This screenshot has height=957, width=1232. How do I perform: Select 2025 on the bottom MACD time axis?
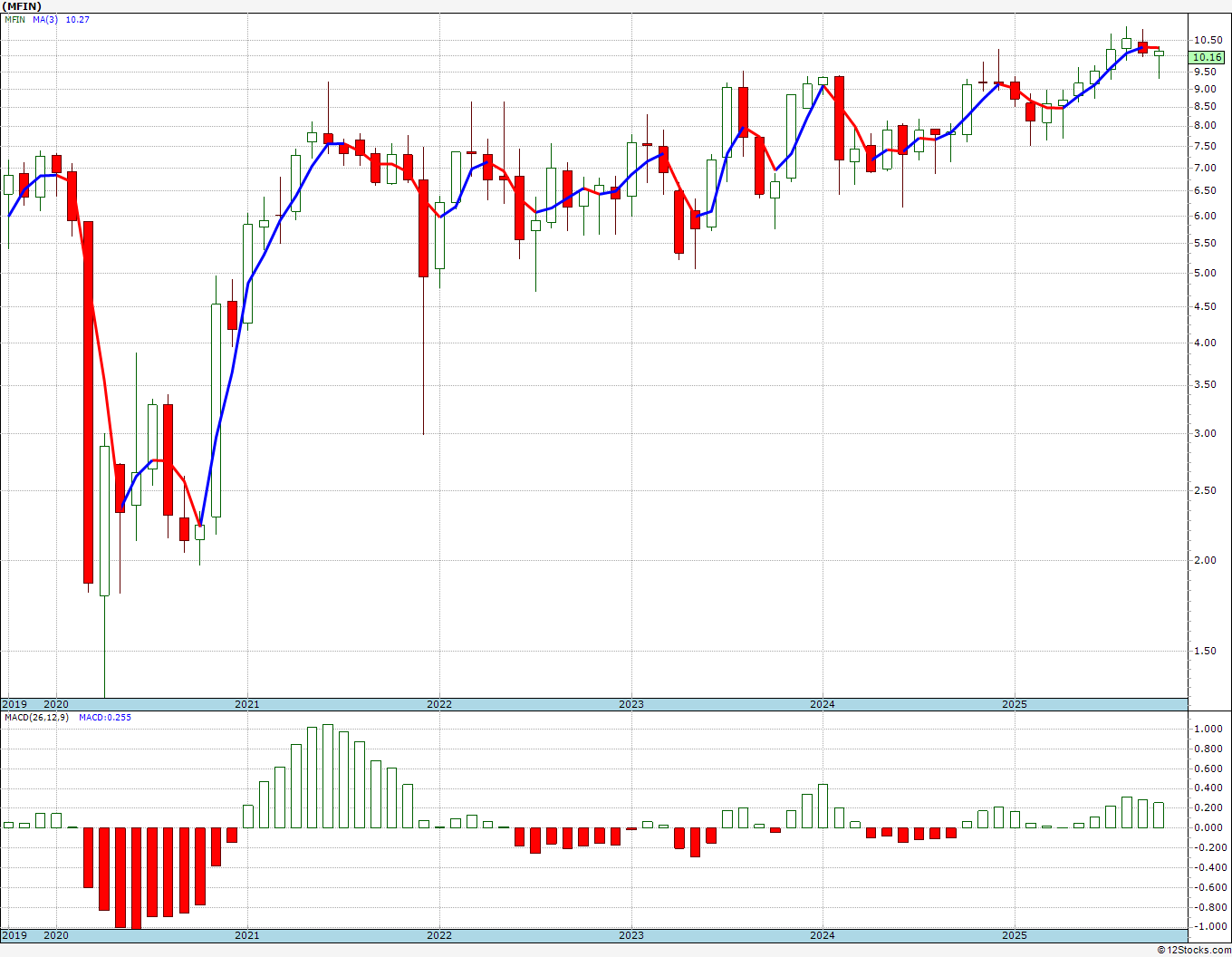1015,935
